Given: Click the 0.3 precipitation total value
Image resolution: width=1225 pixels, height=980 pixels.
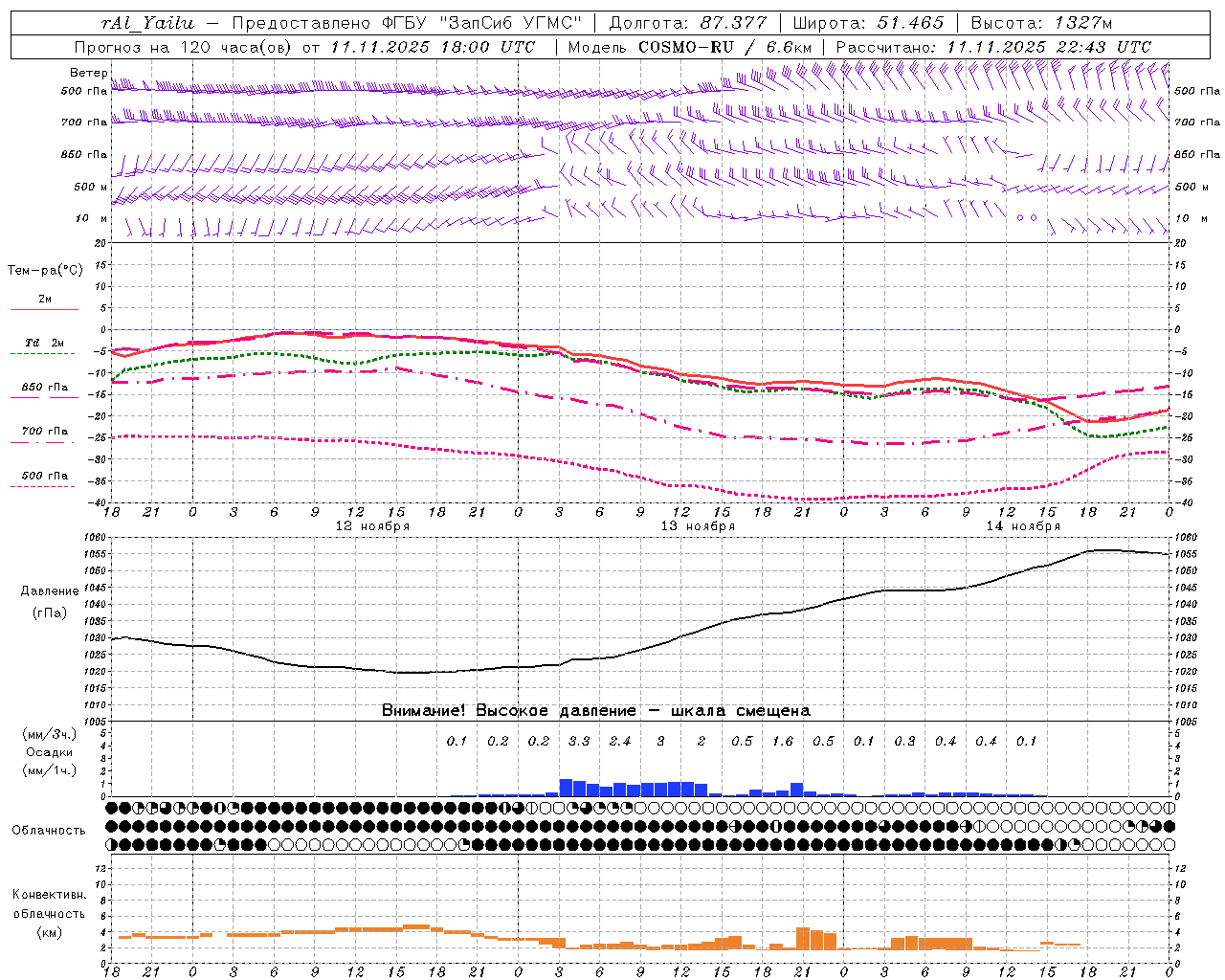Looking at the screenshot, I should click(x=904, y=742).
